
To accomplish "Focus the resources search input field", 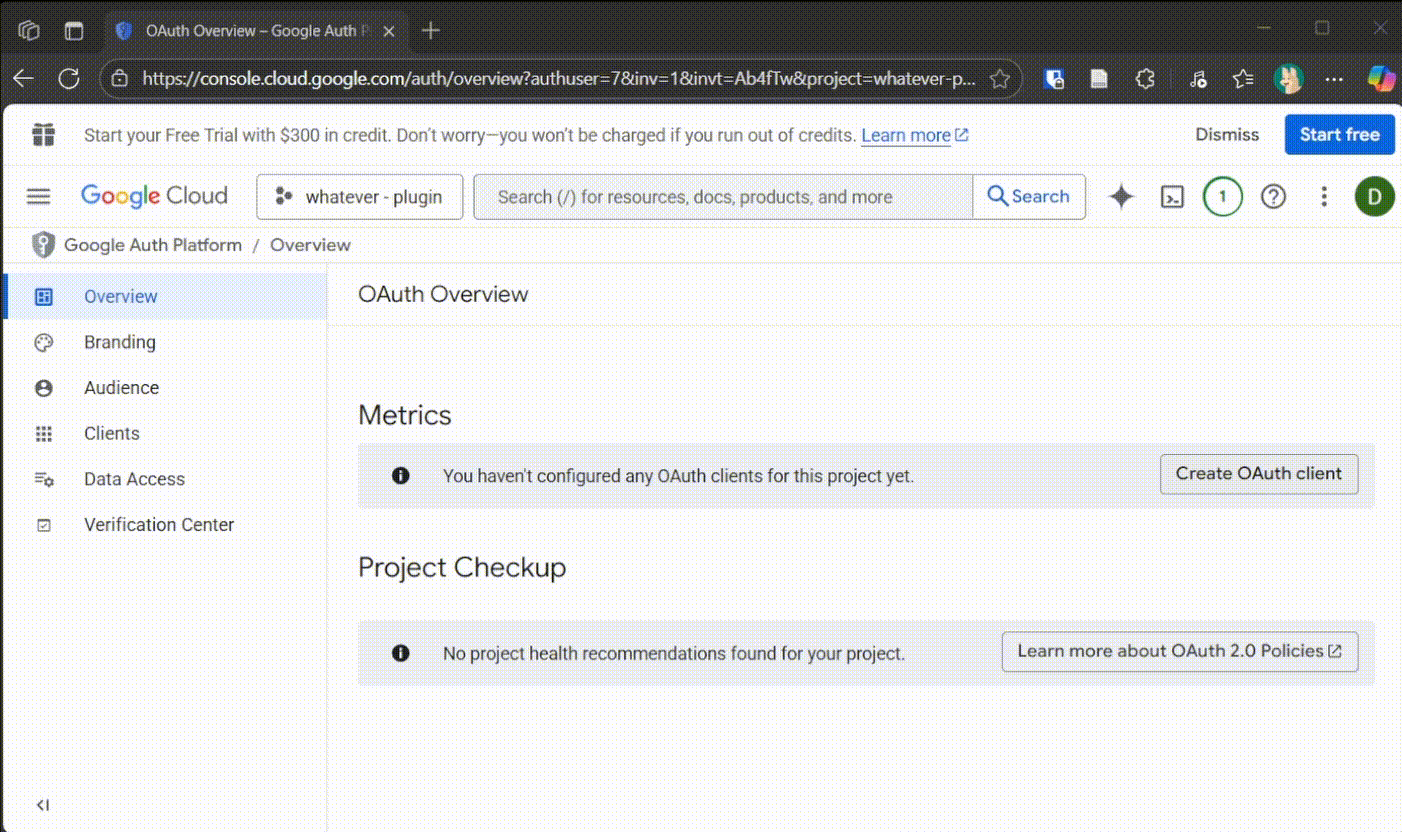I will click(x=723, y=197).
